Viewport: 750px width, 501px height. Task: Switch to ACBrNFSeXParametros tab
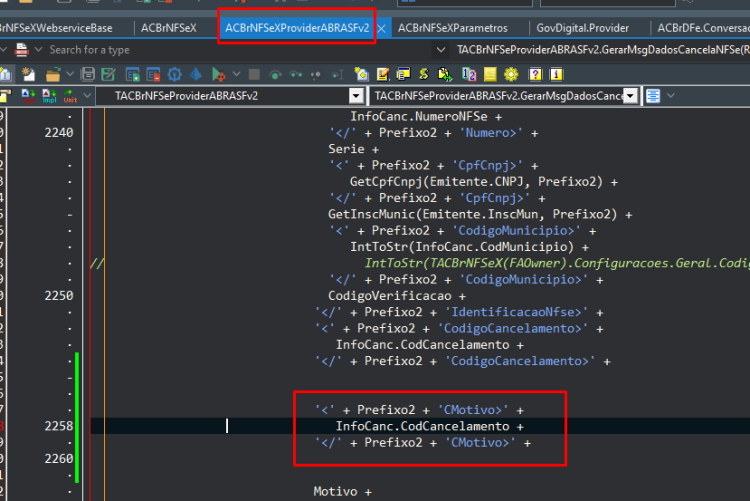coord(452,28)
